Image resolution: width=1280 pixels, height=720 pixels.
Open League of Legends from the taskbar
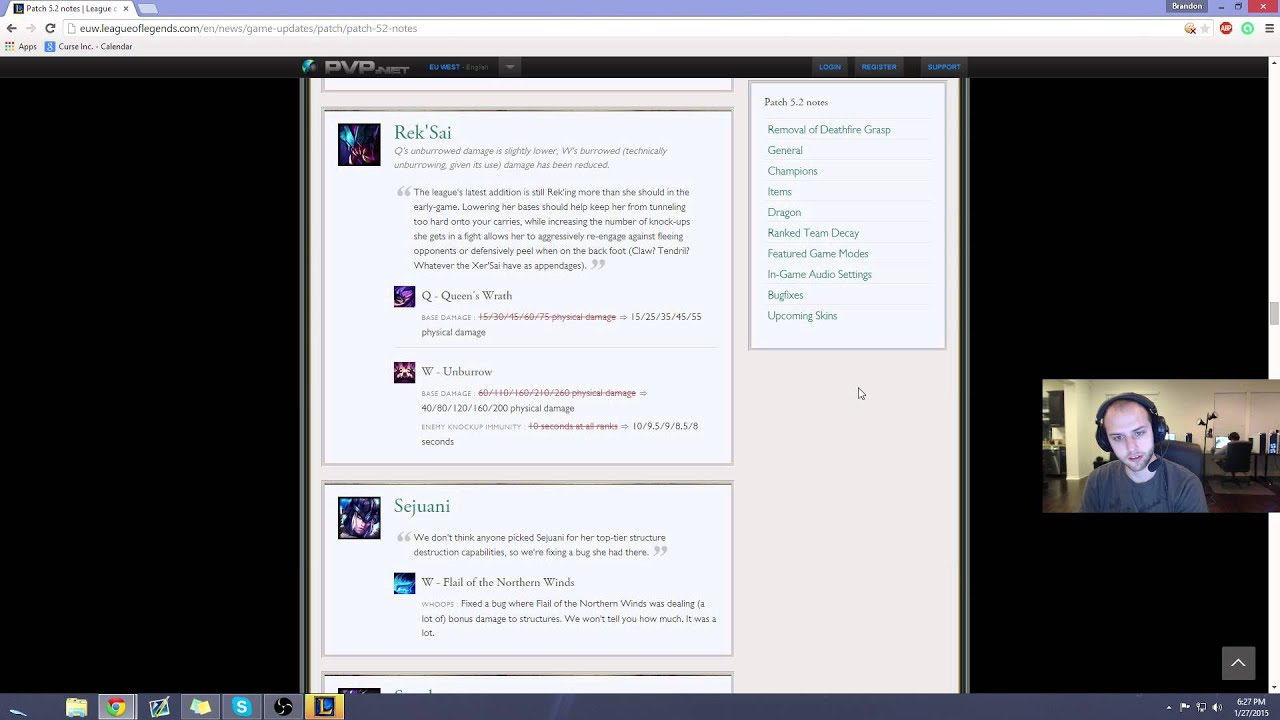pos(324,708)
